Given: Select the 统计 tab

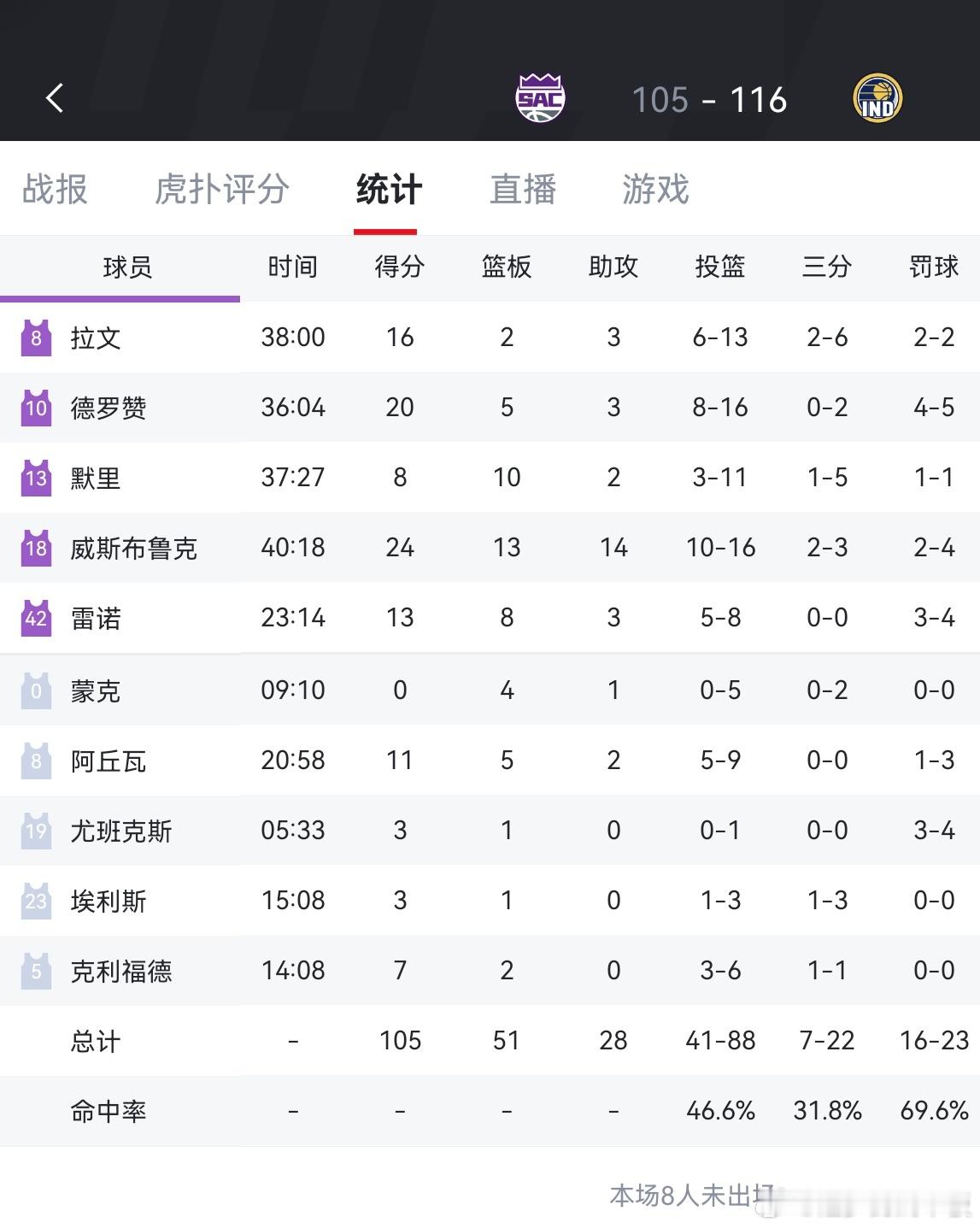Looking at the screenshot, I should click(x=389, y=189).
